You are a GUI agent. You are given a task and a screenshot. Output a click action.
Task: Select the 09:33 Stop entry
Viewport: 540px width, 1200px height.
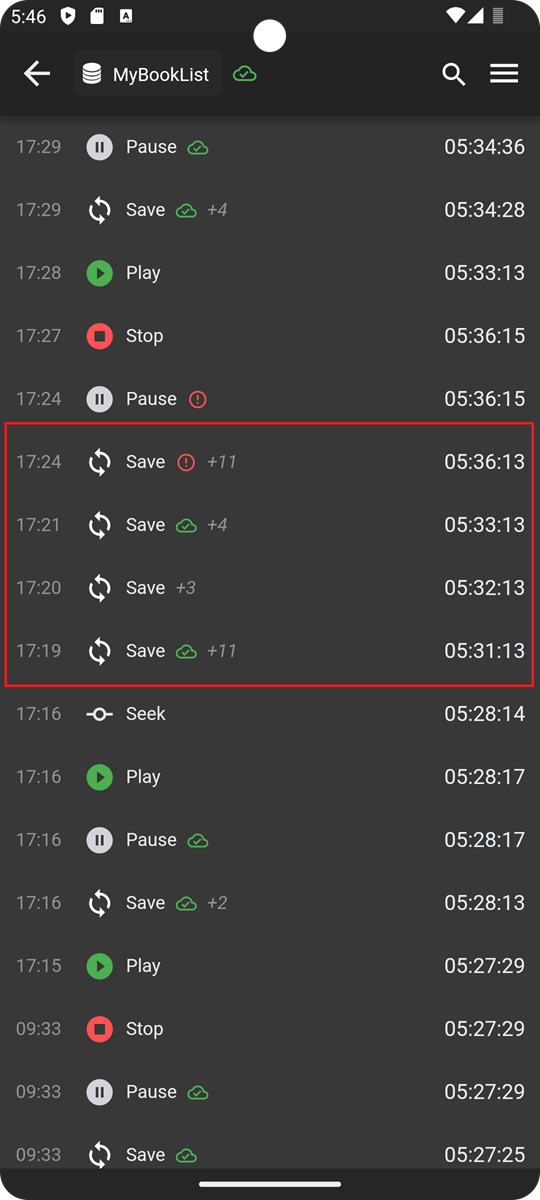(x=270, y=1029)
